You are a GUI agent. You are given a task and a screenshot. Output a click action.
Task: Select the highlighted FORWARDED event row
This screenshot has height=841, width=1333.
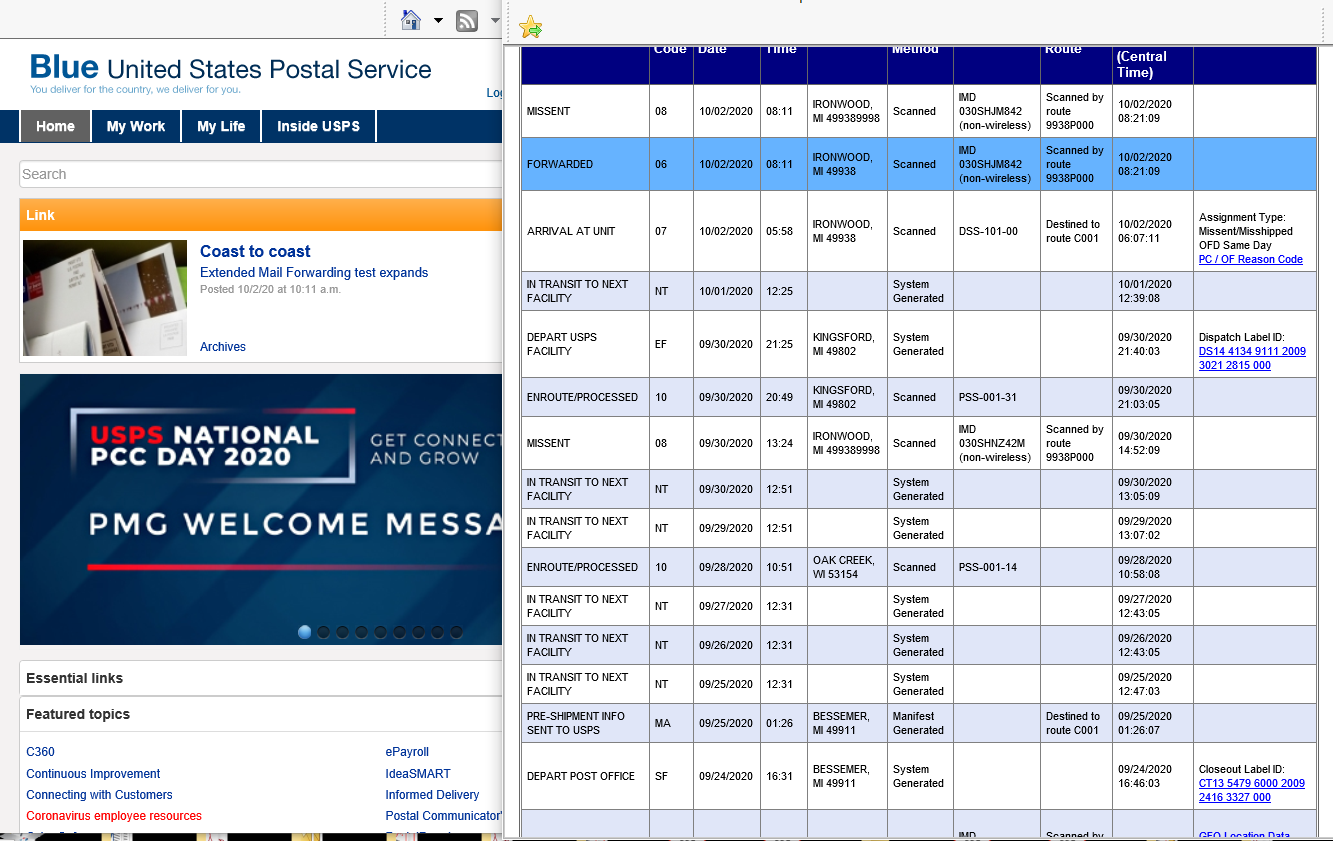click(x=919, y=164)
